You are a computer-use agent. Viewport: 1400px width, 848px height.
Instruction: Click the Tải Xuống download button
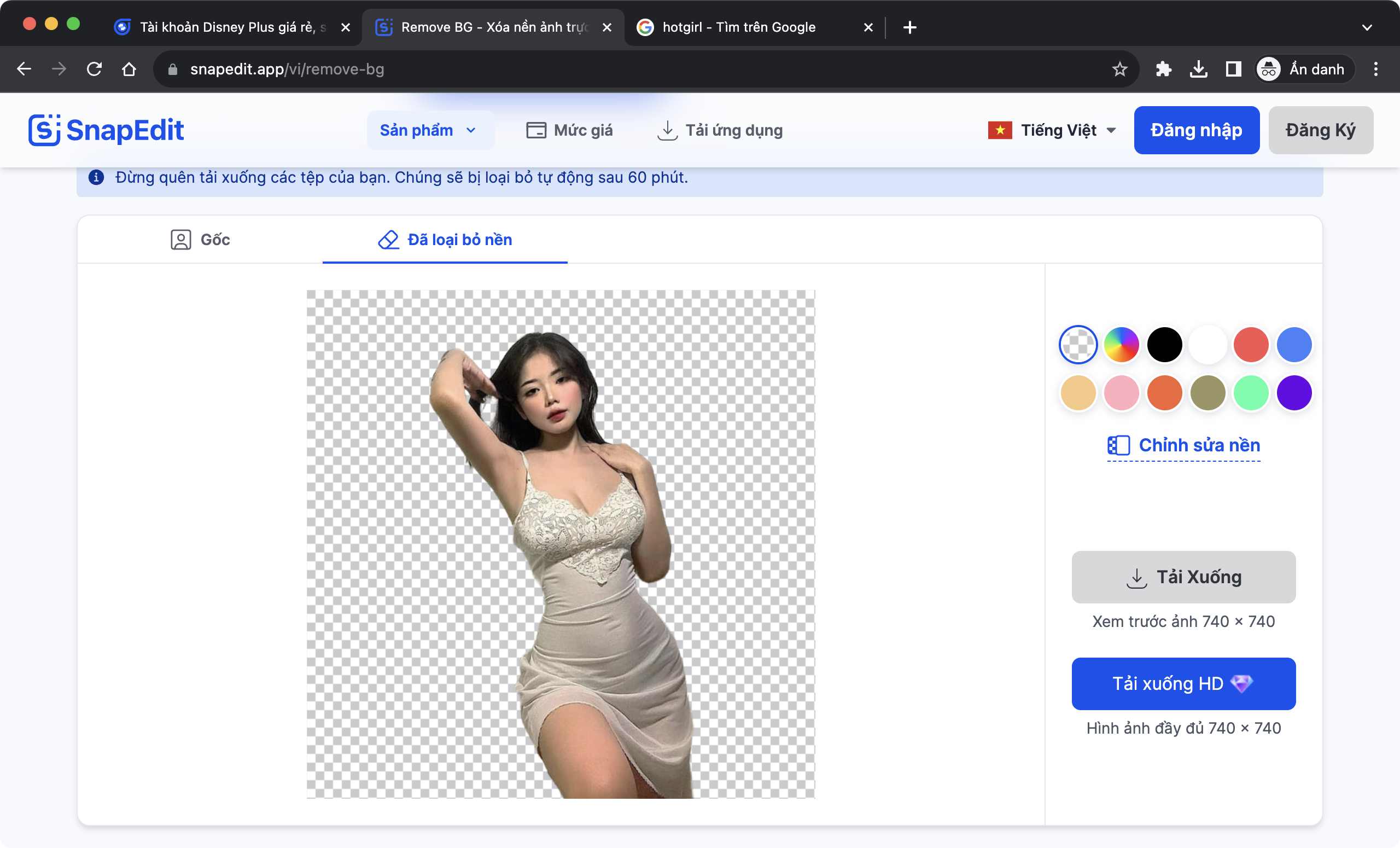(x=1183, y=577)
